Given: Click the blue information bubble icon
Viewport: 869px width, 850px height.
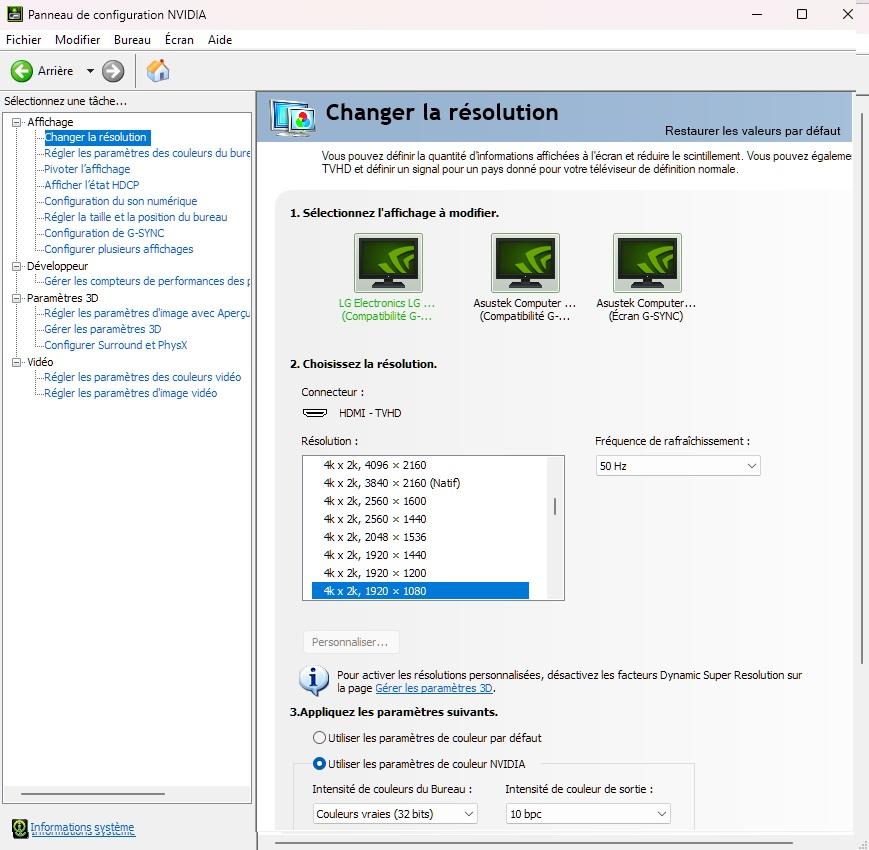Looking at the screenshot, I should point(314,680).
